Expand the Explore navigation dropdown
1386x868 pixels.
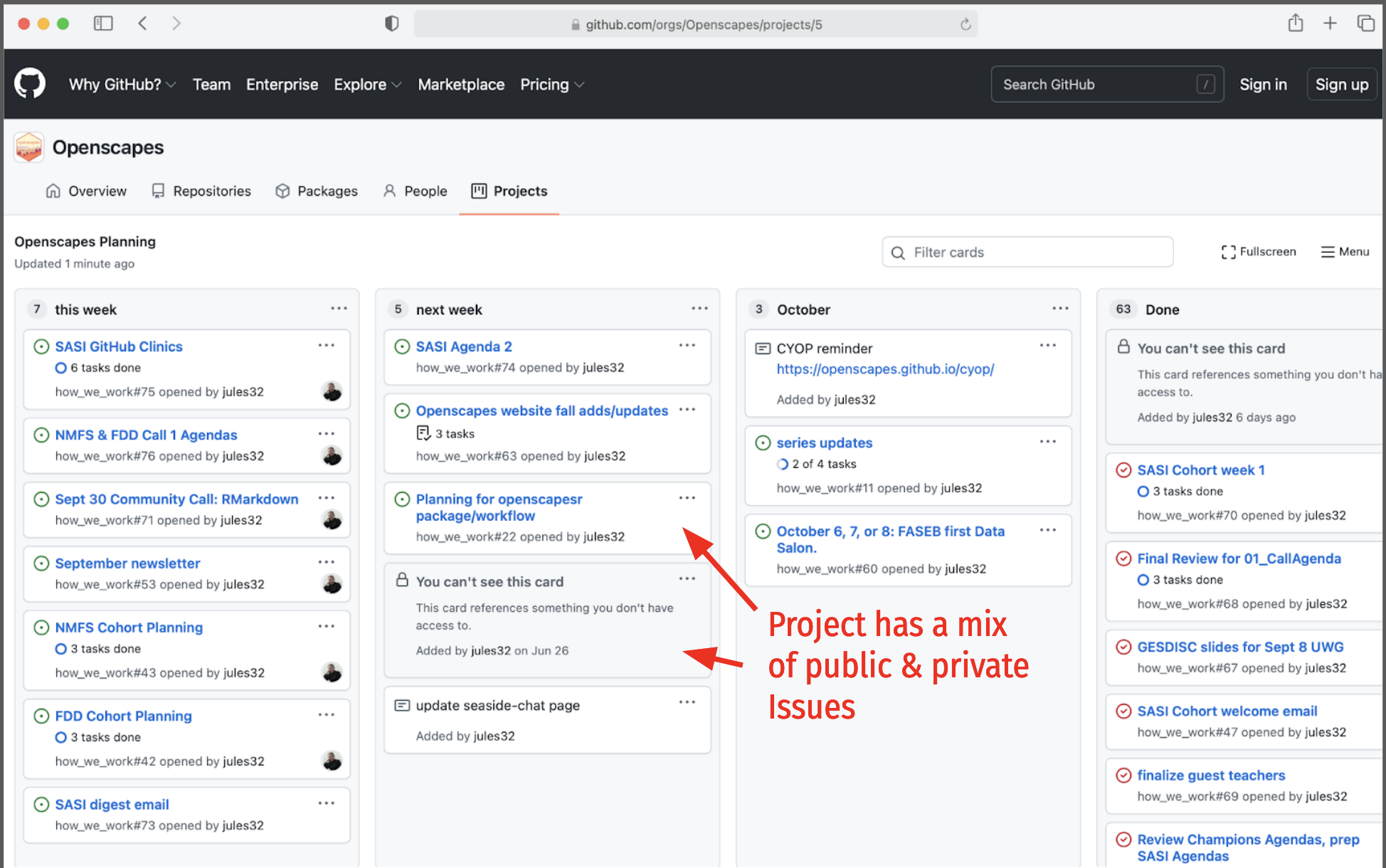[367, 85]
